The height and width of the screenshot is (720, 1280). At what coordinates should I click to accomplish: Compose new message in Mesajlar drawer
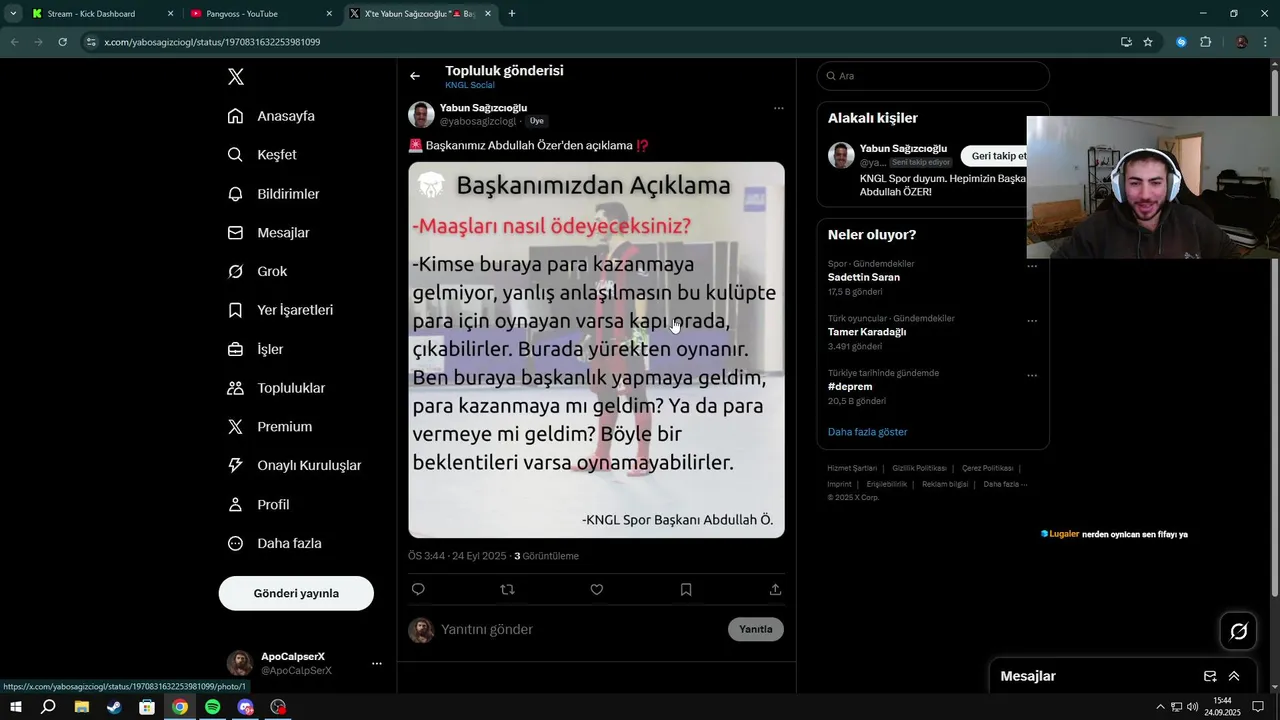pos(1210,676)
